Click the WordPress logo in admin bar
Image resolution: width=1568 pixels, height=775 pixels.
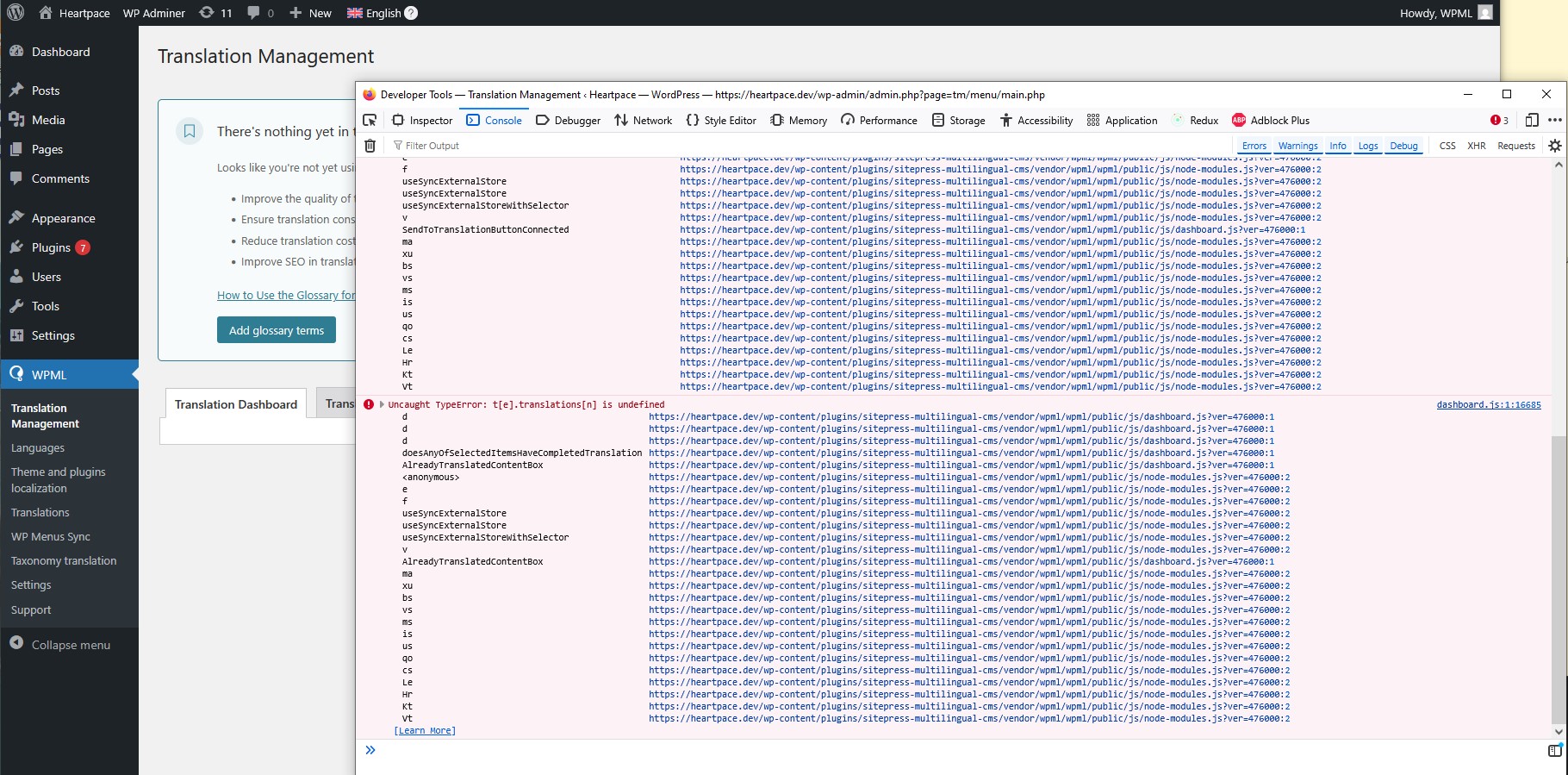point(16,13)
